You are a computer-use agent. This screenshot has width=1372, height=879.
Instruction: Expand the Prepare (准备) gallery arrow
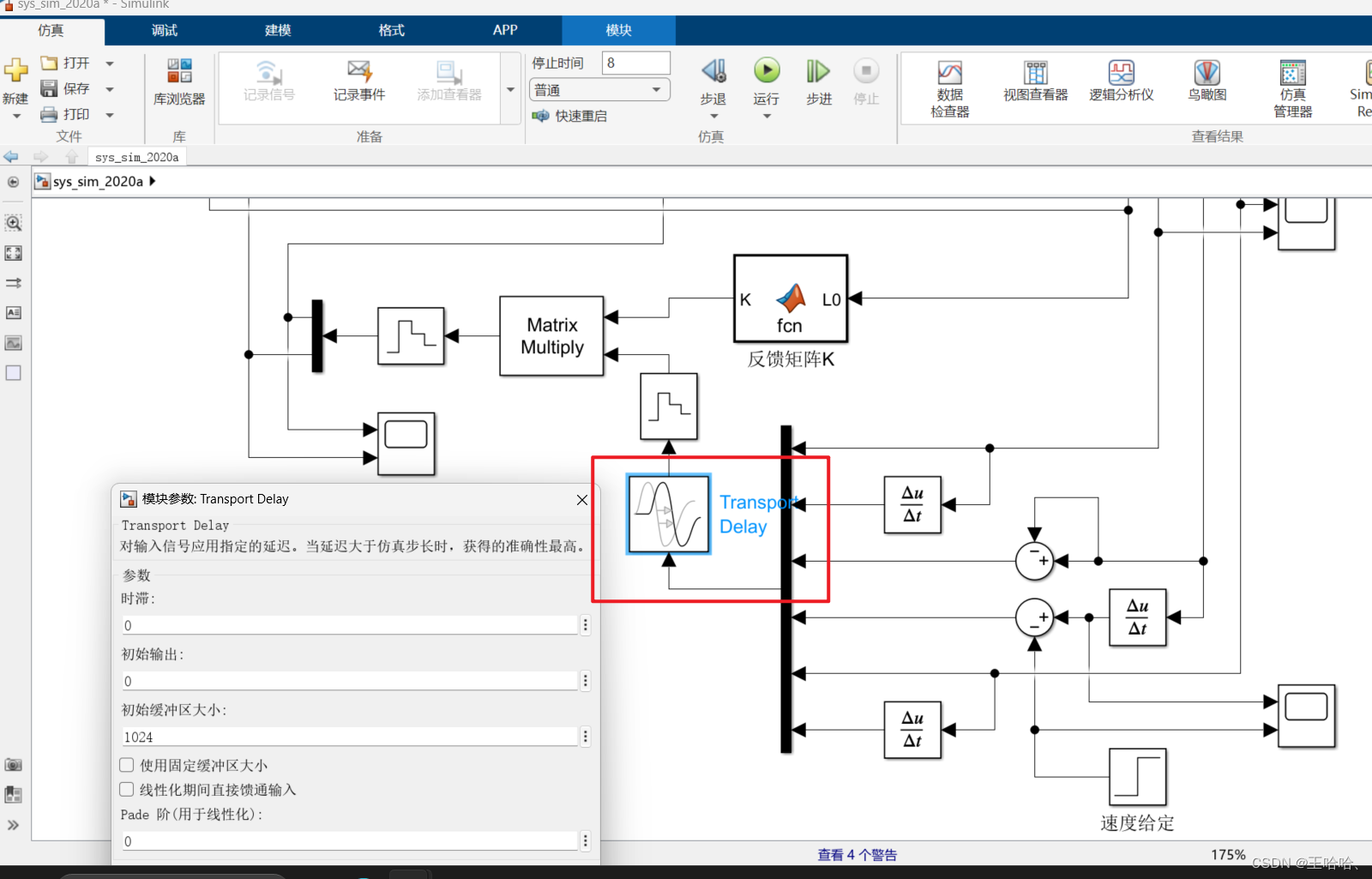click(510, 89)
